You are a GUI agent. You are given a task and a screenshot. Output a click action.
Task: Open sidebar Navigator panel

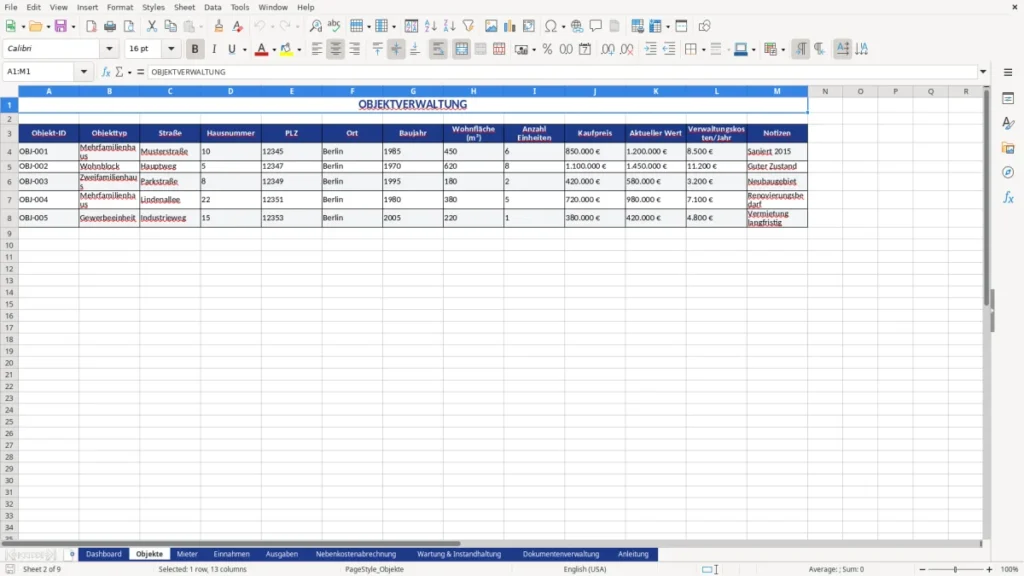[1008, 172]
